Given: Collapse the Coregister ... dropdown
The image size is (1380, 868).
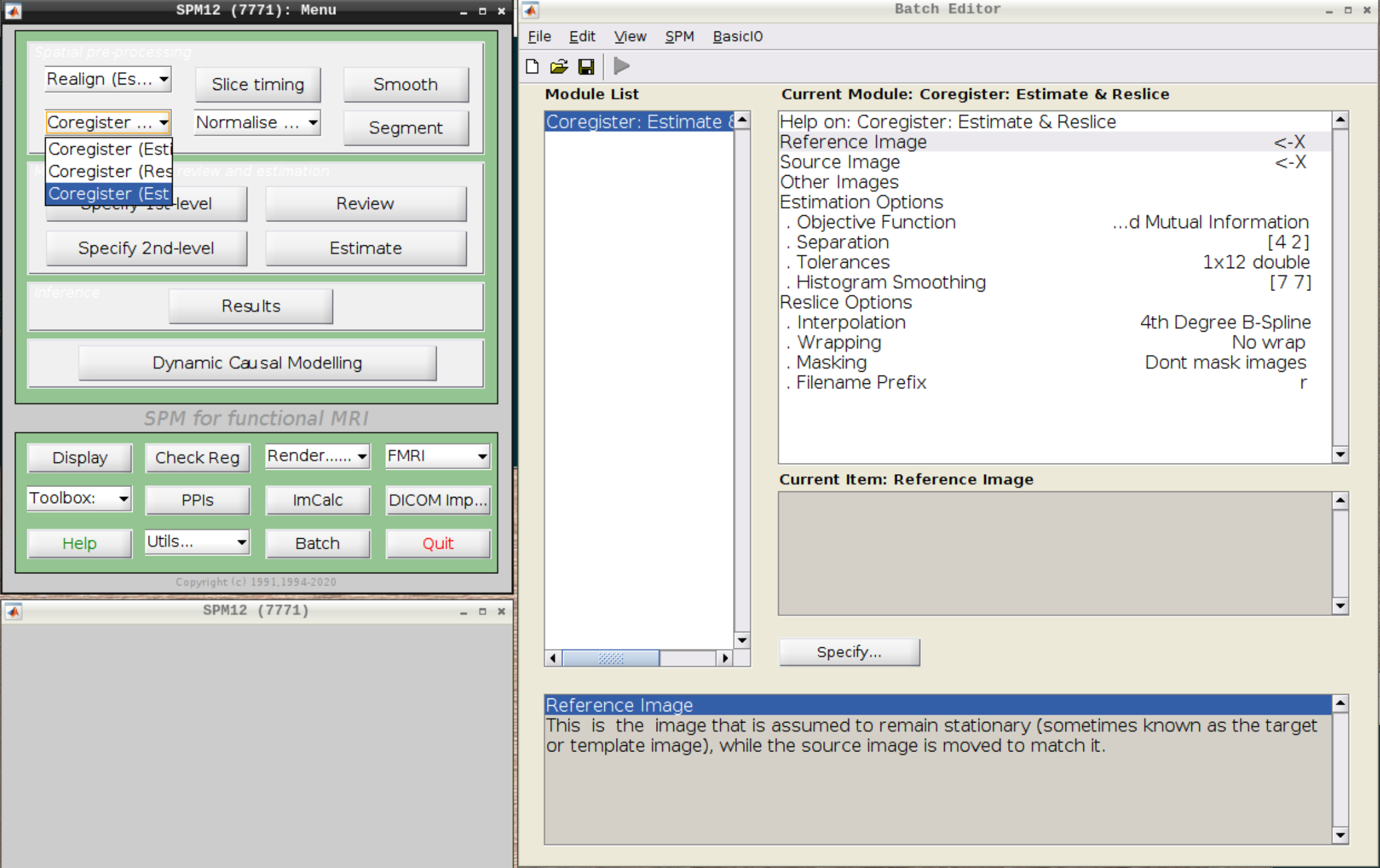Looking at the screenshot, I should click(108, 122).
